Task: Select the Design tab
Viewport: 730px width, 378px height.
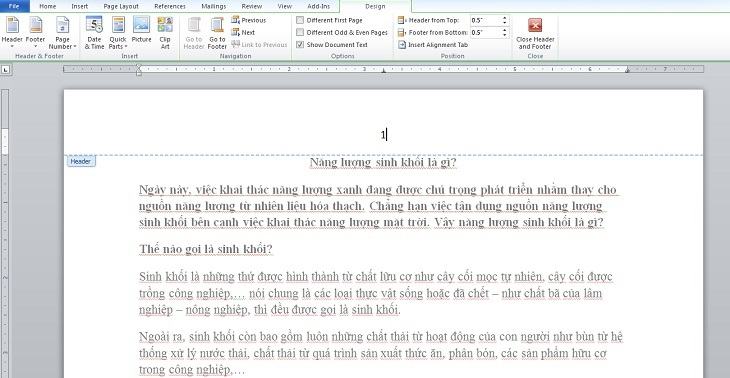Action: pos(375,7)
